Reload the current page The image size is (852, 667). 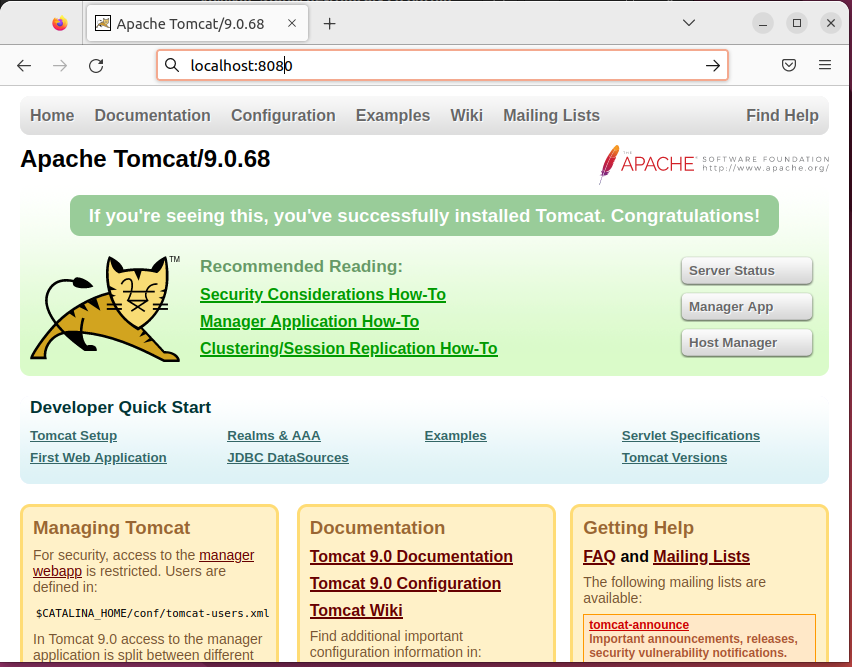click(x=96, y=66)
